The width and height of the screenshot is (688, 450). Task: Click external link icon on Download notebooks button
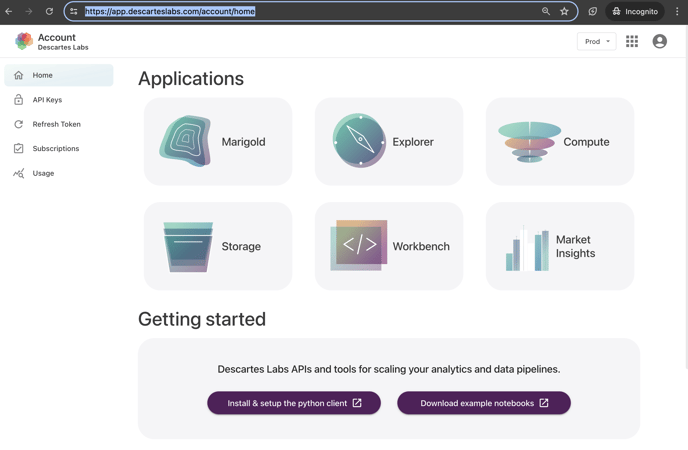(x=544, y=403)
